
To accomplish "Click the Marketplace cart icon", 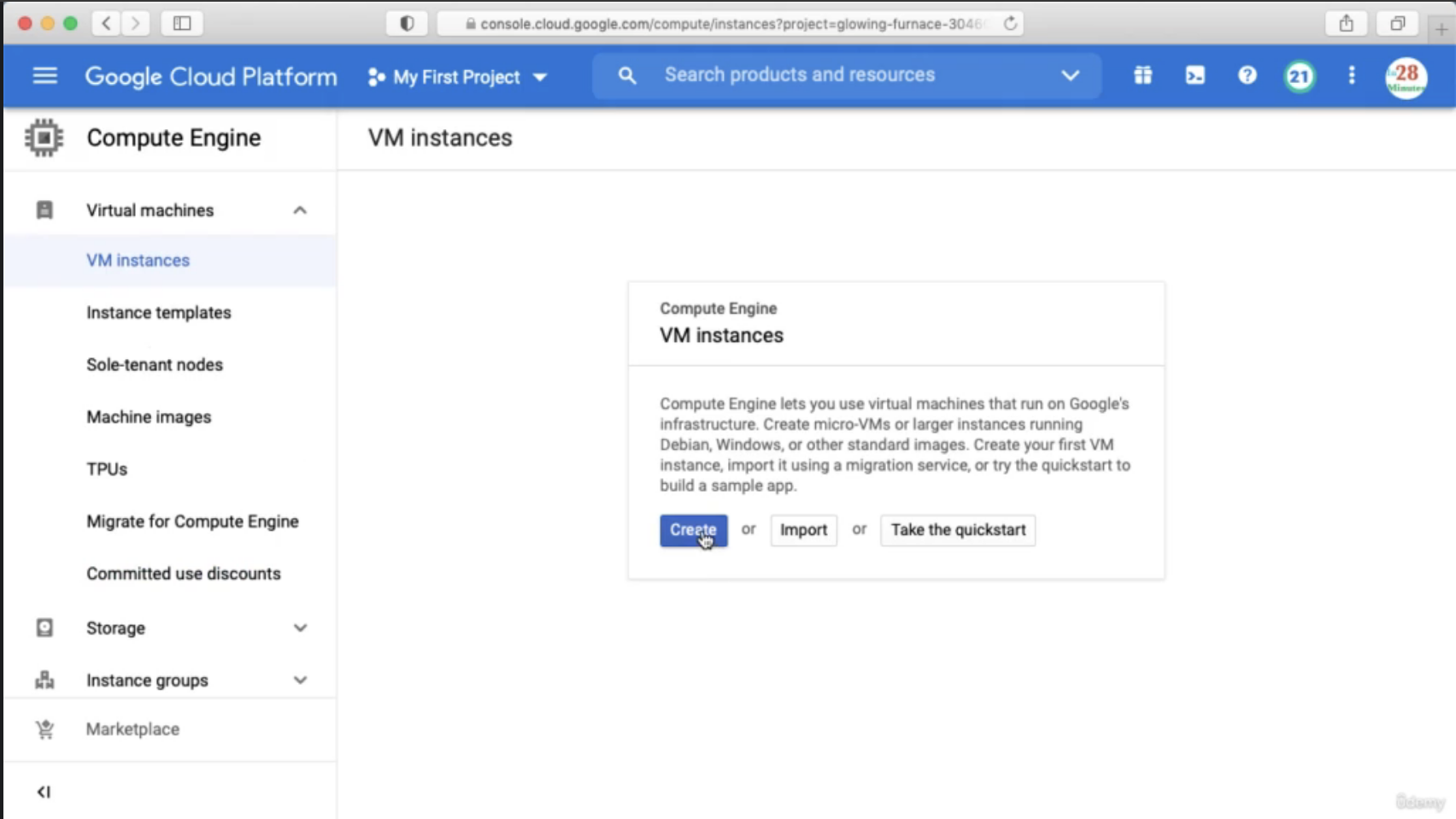I will (44, 729).
